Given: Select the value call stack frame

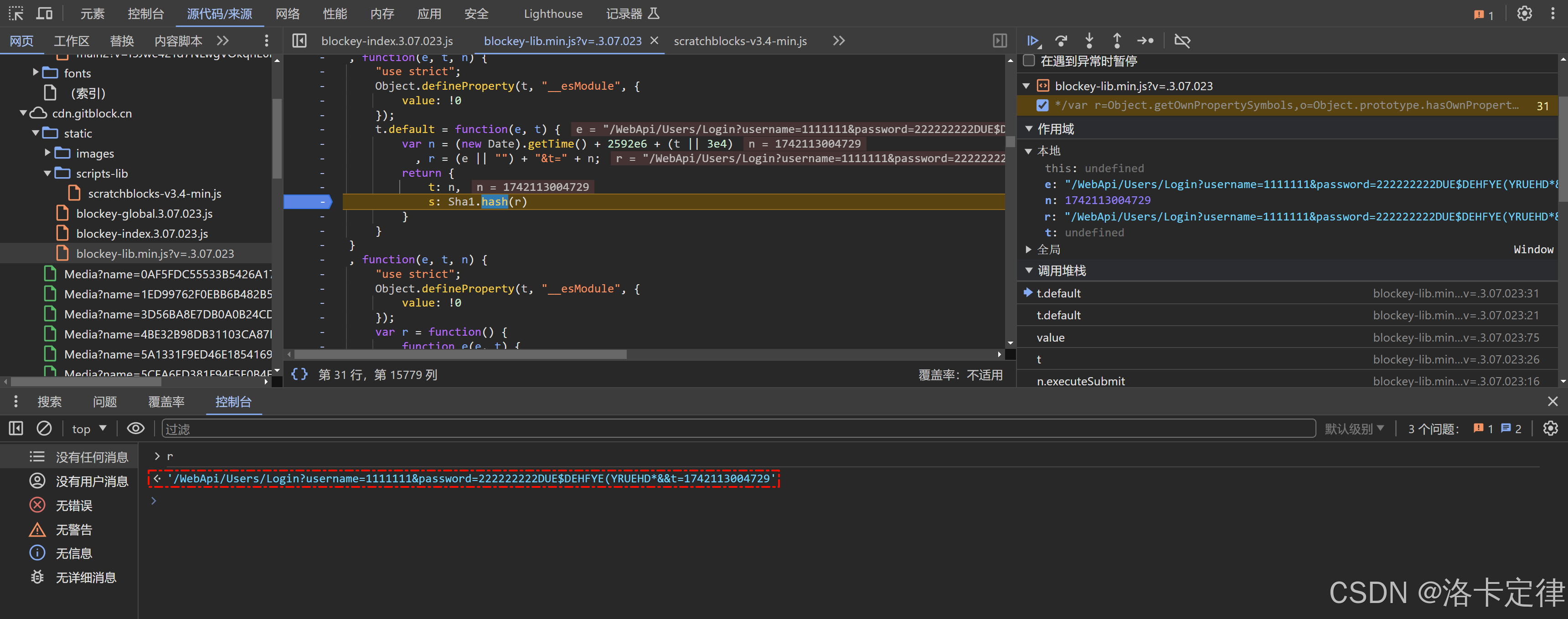Looking at the screenshot, I should point(1050,338).
